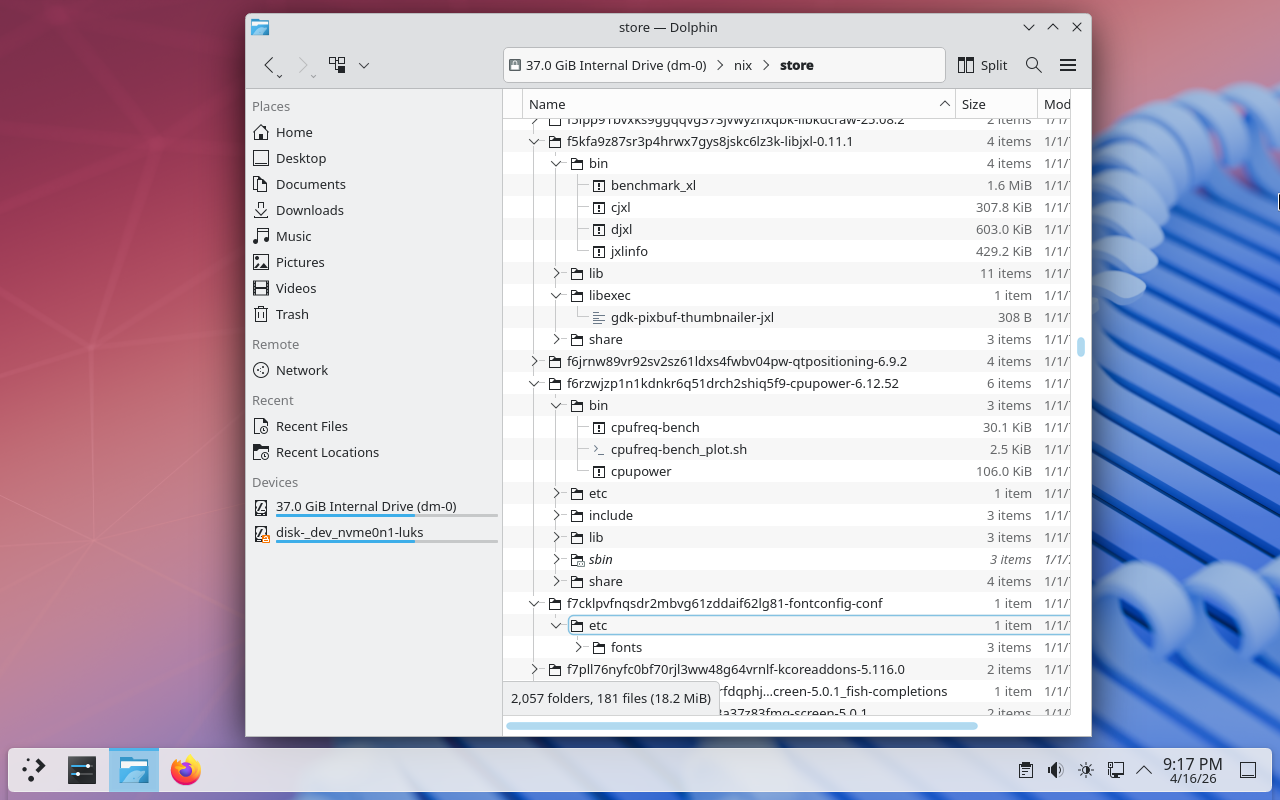The image size is (1280, 800).
Task: Open view mode dropdown arrow
Action: 364,65
